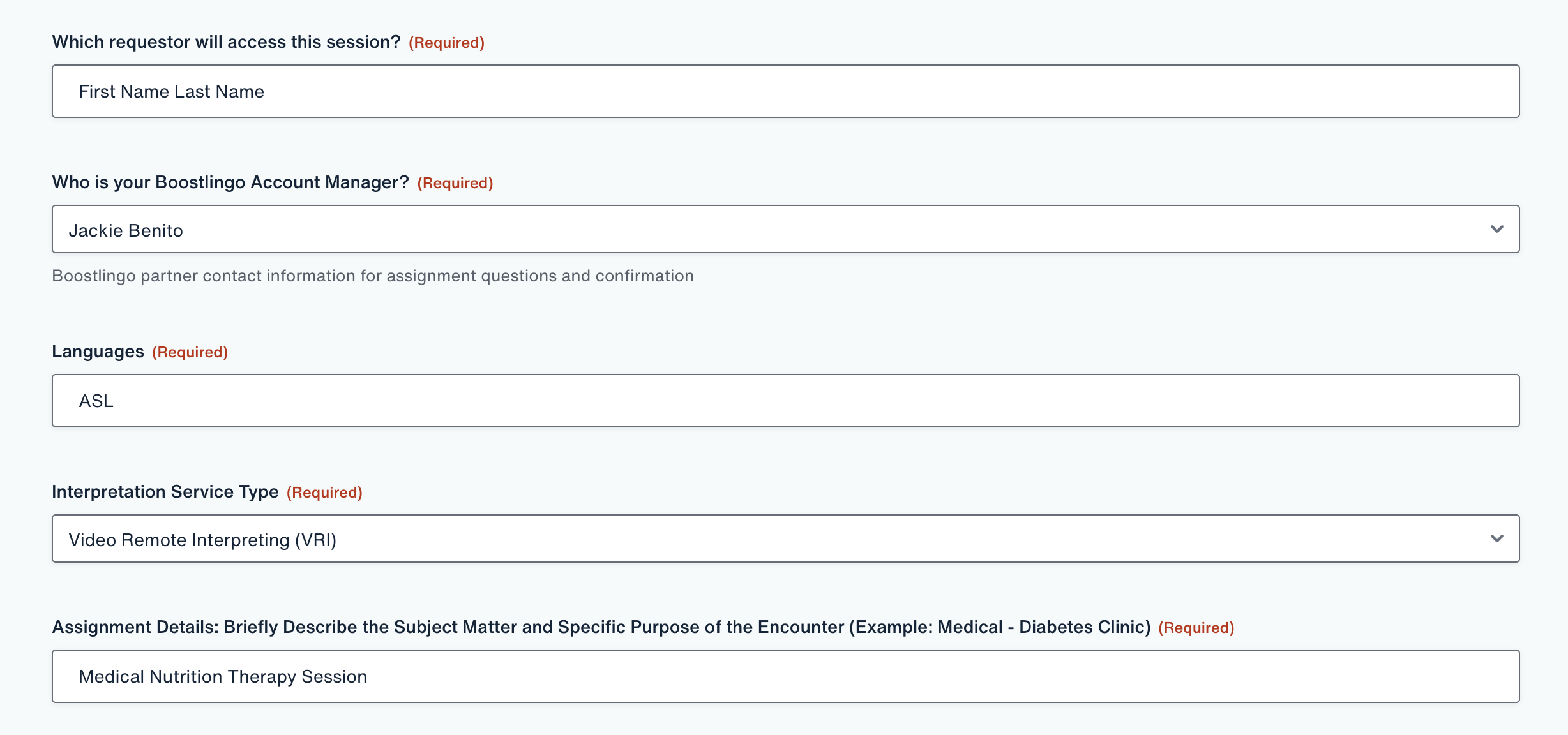Click the Required marker next to Languages
Viewport: 1568px width, 735px height.
click(x=190, y=352)
